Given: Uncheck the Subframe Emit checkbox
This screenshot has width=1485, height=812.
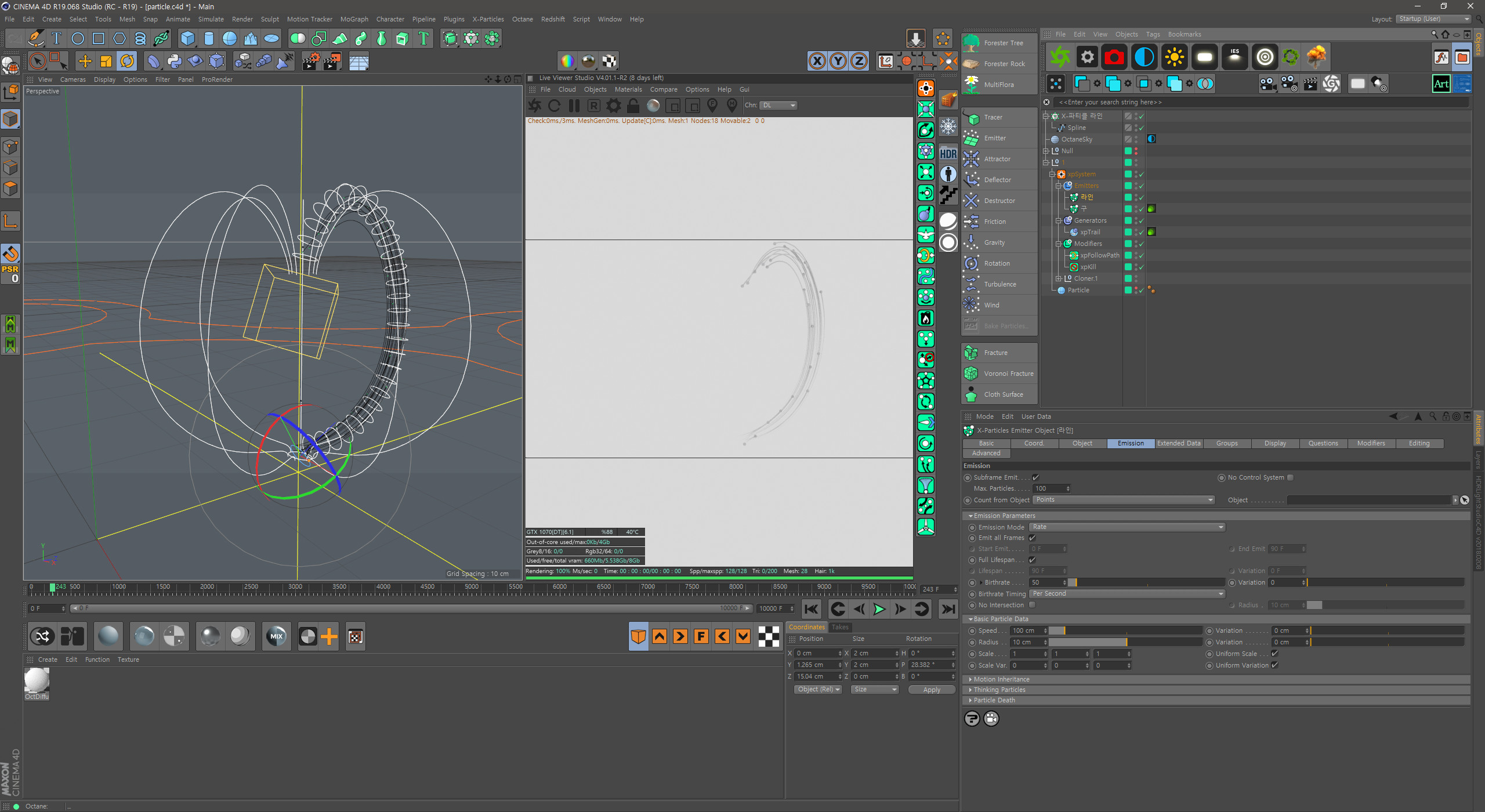Looking at the screenshot, I should tap(1035, 477).
